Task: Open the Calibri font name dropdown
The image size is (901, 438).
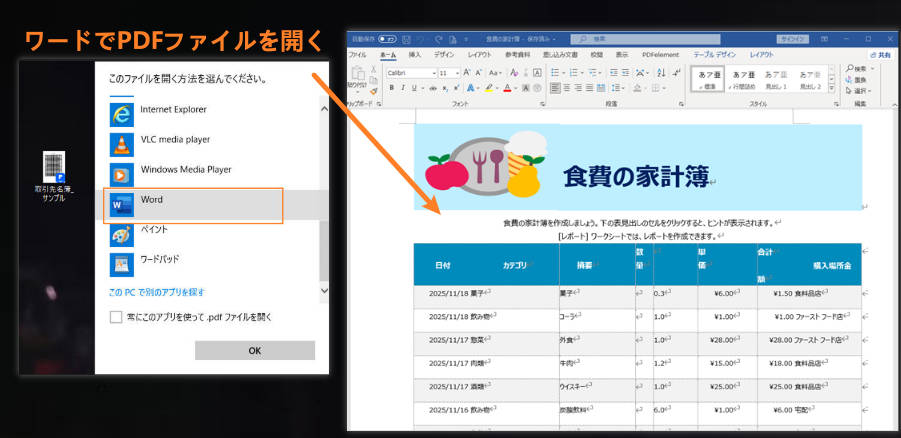Action: [433, 73]
